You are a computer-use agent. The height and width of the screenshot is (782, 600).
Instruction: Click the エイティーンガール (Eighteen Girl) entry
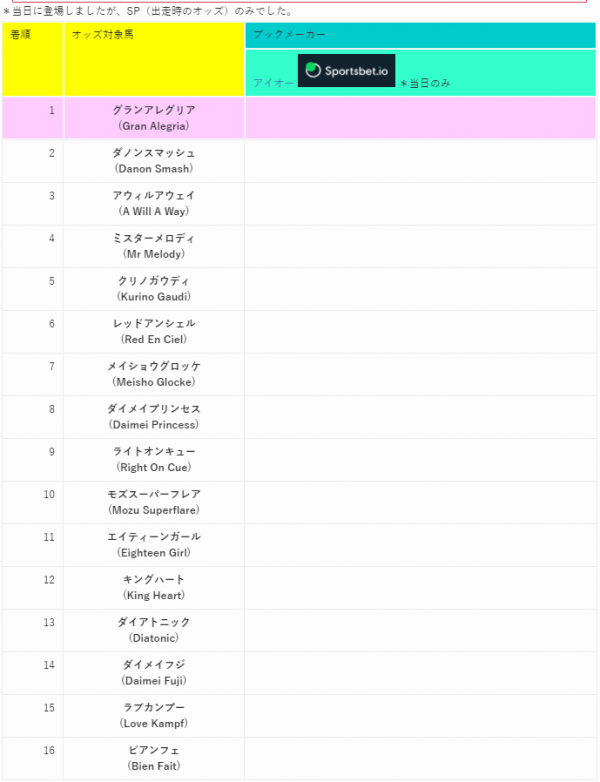(154, 545)
